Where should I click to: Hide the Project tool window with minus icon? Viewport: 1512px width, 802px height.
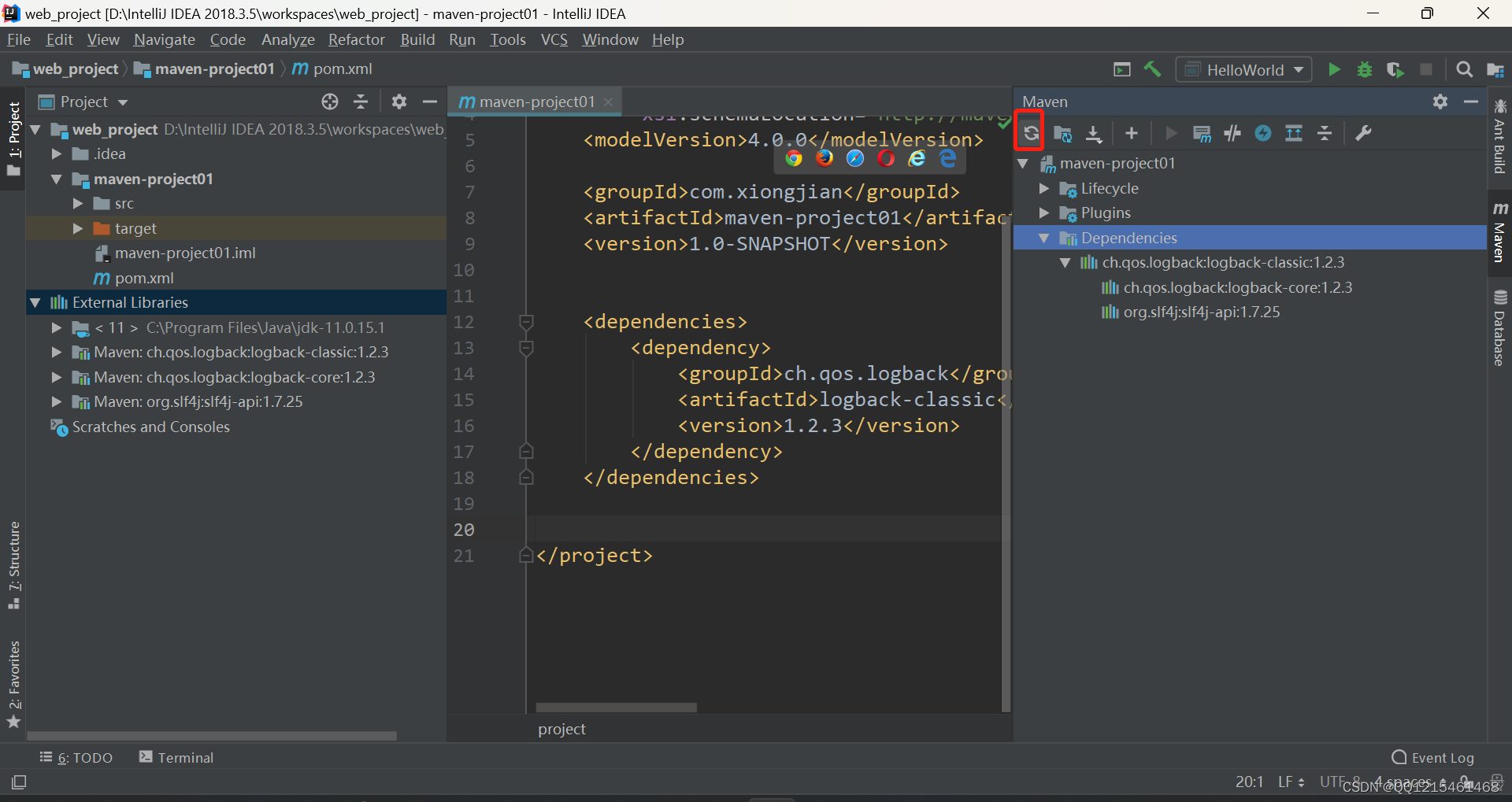point(429,102)
